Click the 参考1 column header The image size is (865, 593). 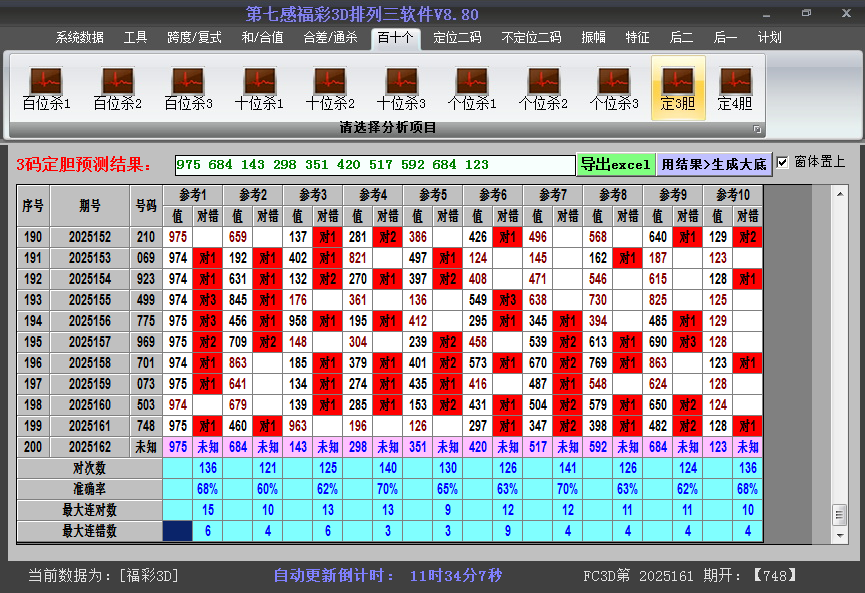point(193,195)
